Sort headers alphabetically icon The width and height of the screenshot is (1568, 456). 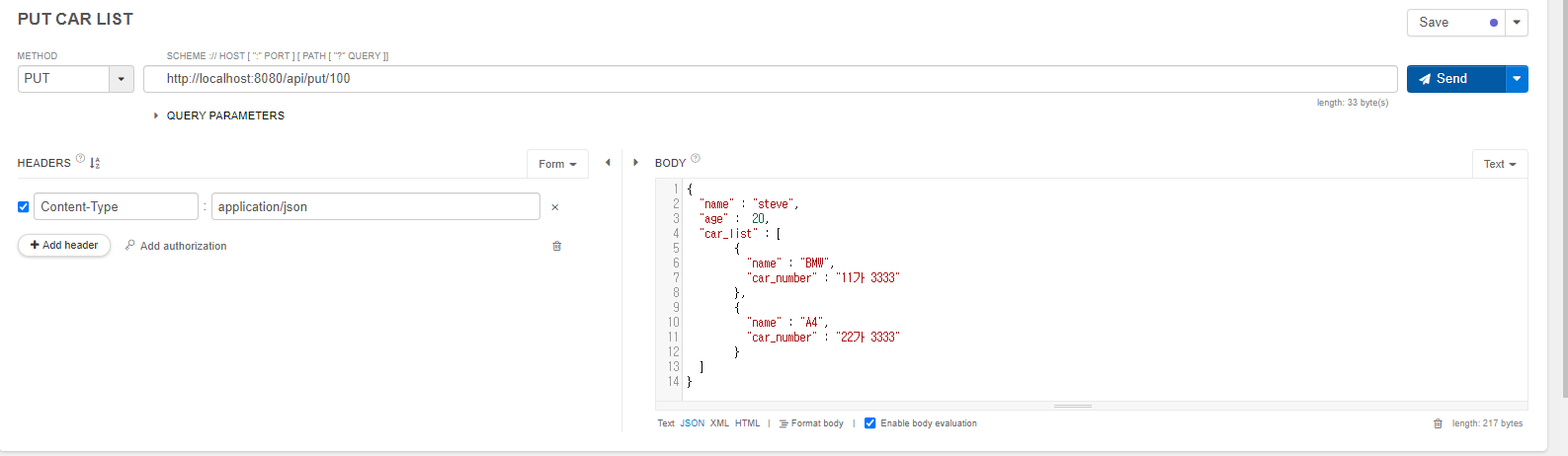point(95,163)
